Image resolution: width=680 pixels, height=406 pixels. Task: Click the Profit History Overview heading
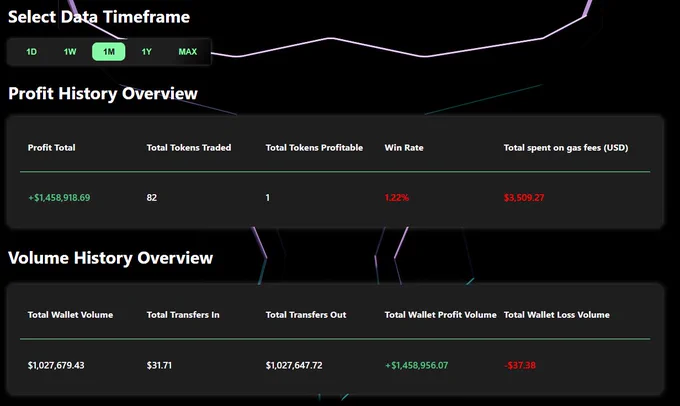pyautogui.click(x=103, y=94)
